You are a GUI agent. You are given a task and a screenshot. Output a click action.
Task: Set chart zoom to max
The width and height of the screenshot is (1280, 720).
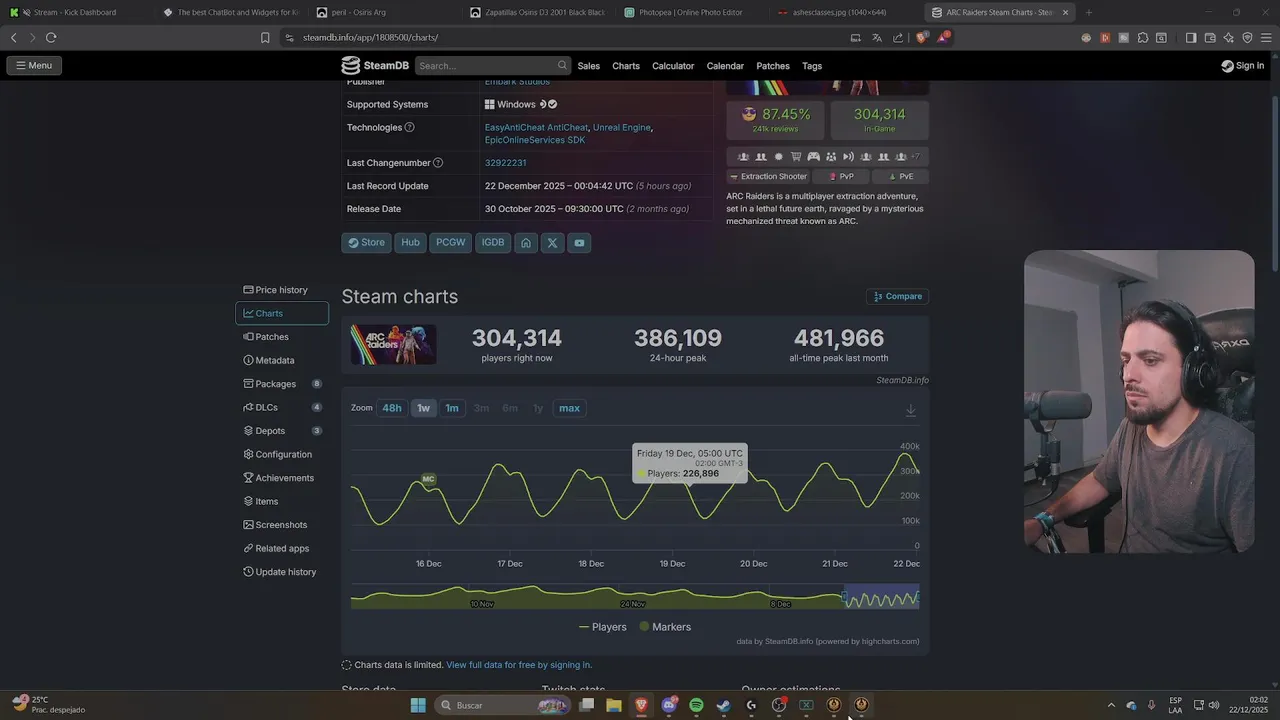pyautogui.click(x=569, y=408)
